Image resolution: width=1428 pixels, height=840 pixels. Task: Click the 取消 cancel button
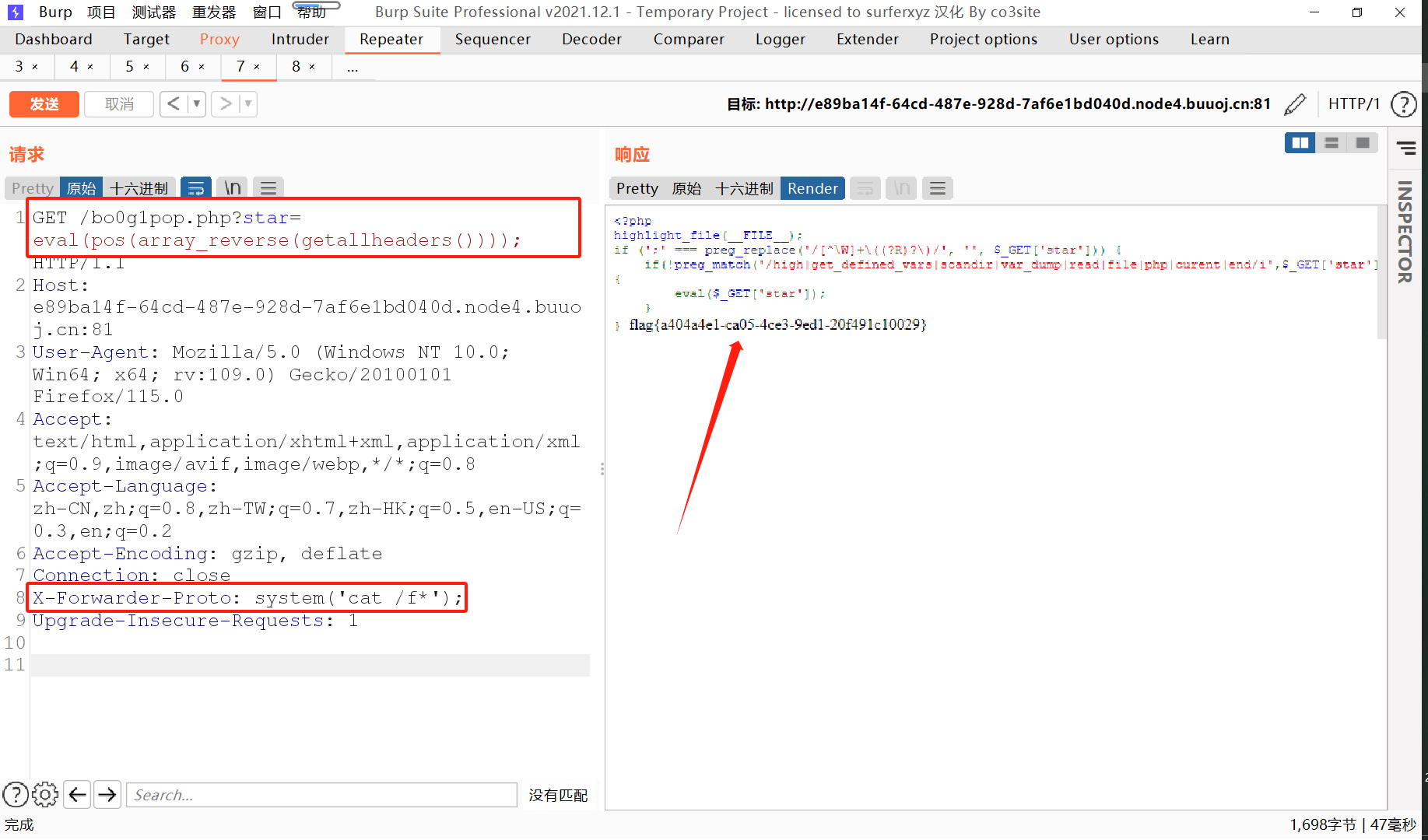tap(119, 104)
